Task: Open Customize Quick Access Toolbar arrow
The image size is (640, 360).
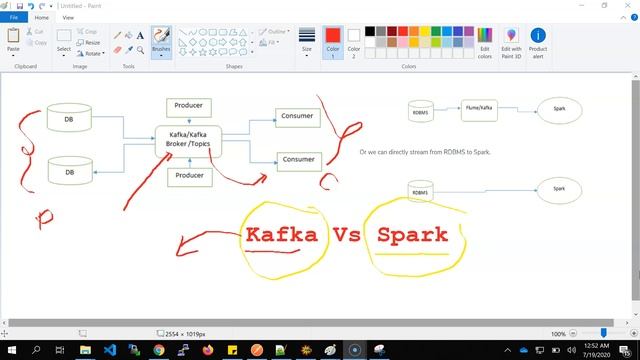Action: 51,6
